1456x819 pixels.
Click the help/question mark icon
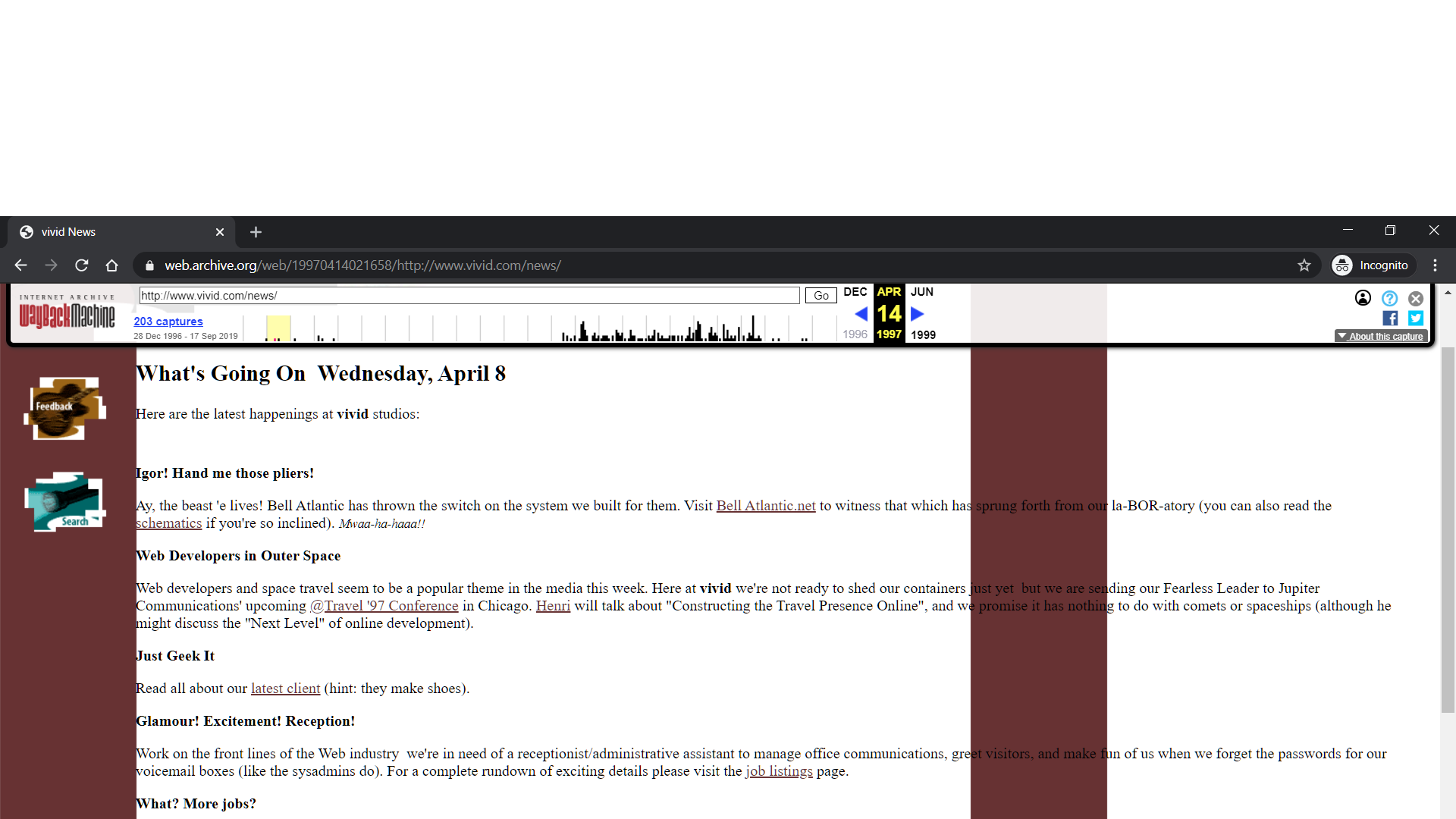tap(1390, 298)
